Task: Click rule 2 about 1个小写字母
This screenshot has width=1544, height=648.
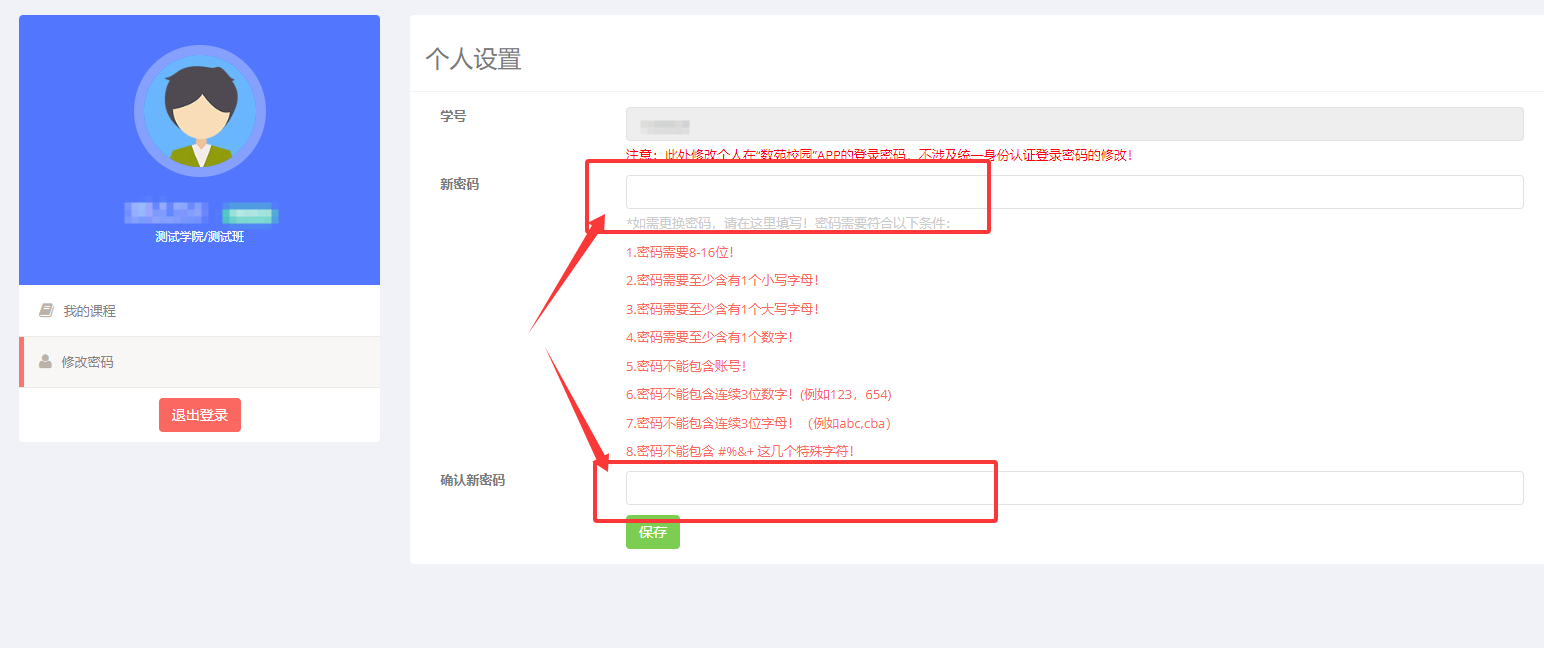Action: (x=723, y=280)
